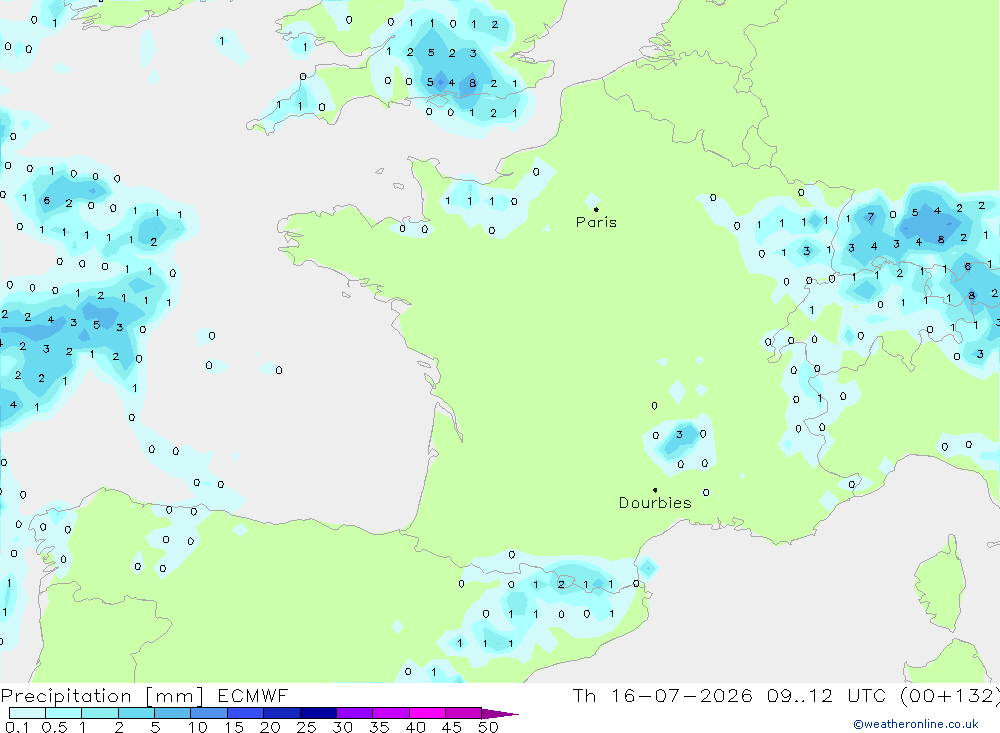Select the black dot marking Paris
1000x733 pixels.
(596, 209)
